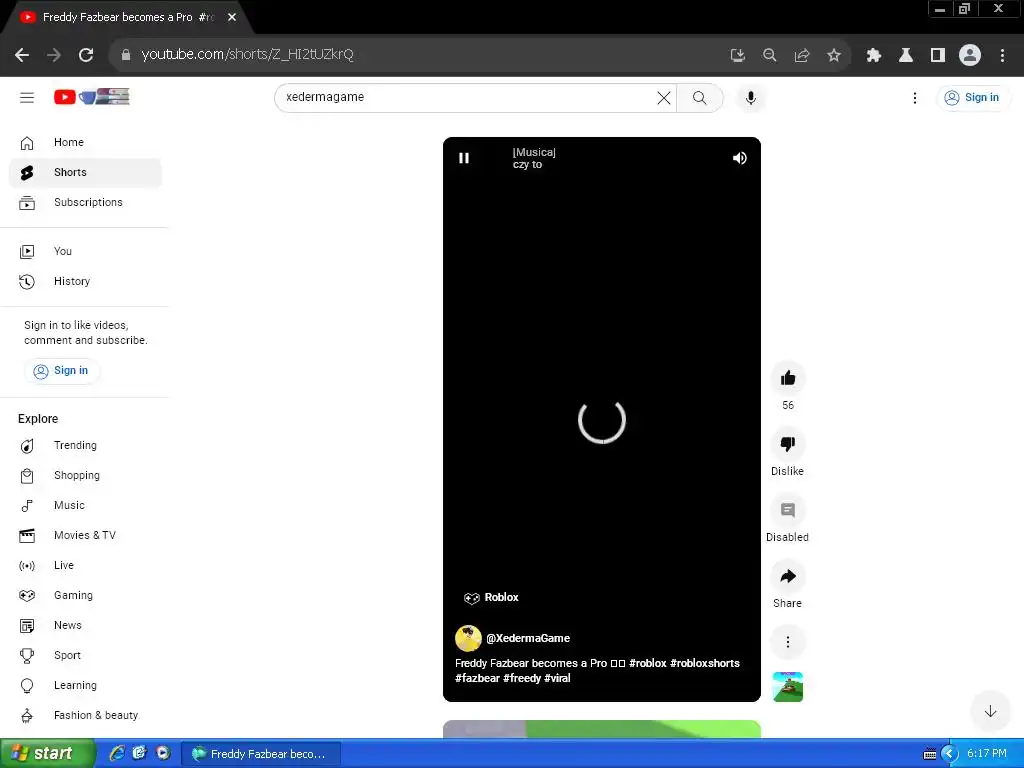This screenshot has width=1024, height=768.
Task: Open Subscriptions in the sidebar
Action: (x=85, y=202)
